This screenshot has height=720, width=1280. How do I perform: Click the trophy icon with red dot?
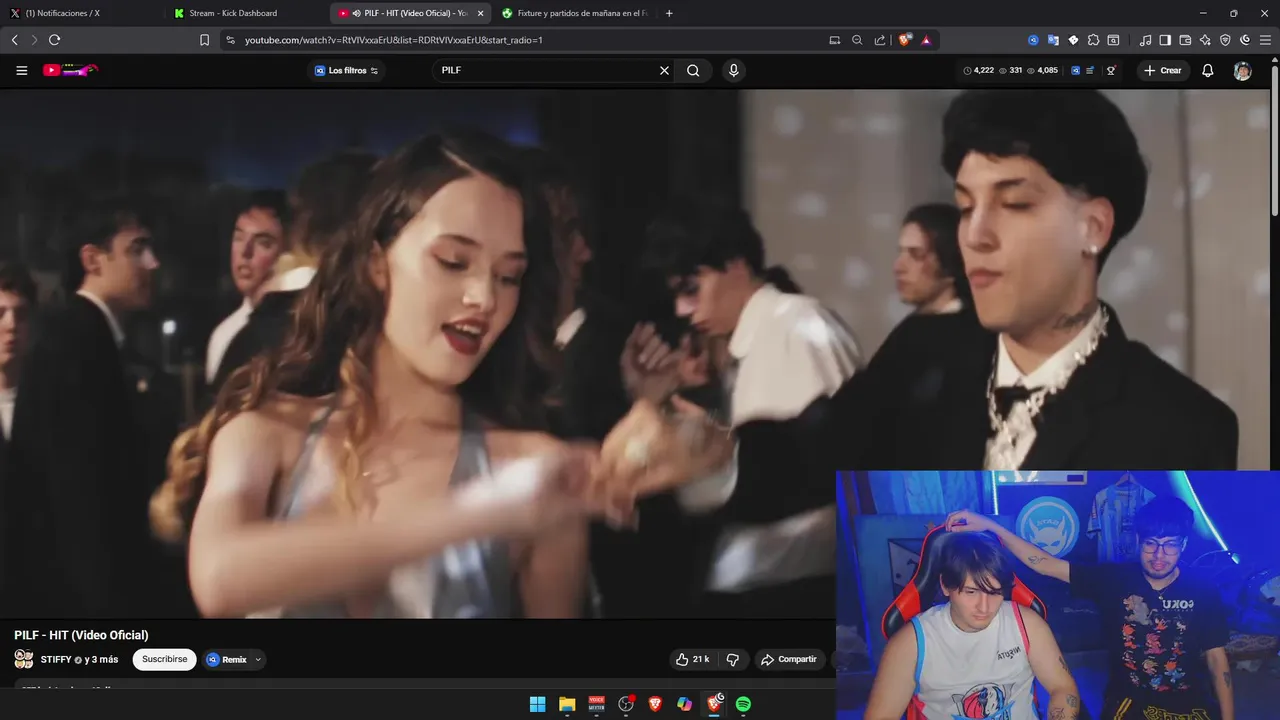[1111, 70]
